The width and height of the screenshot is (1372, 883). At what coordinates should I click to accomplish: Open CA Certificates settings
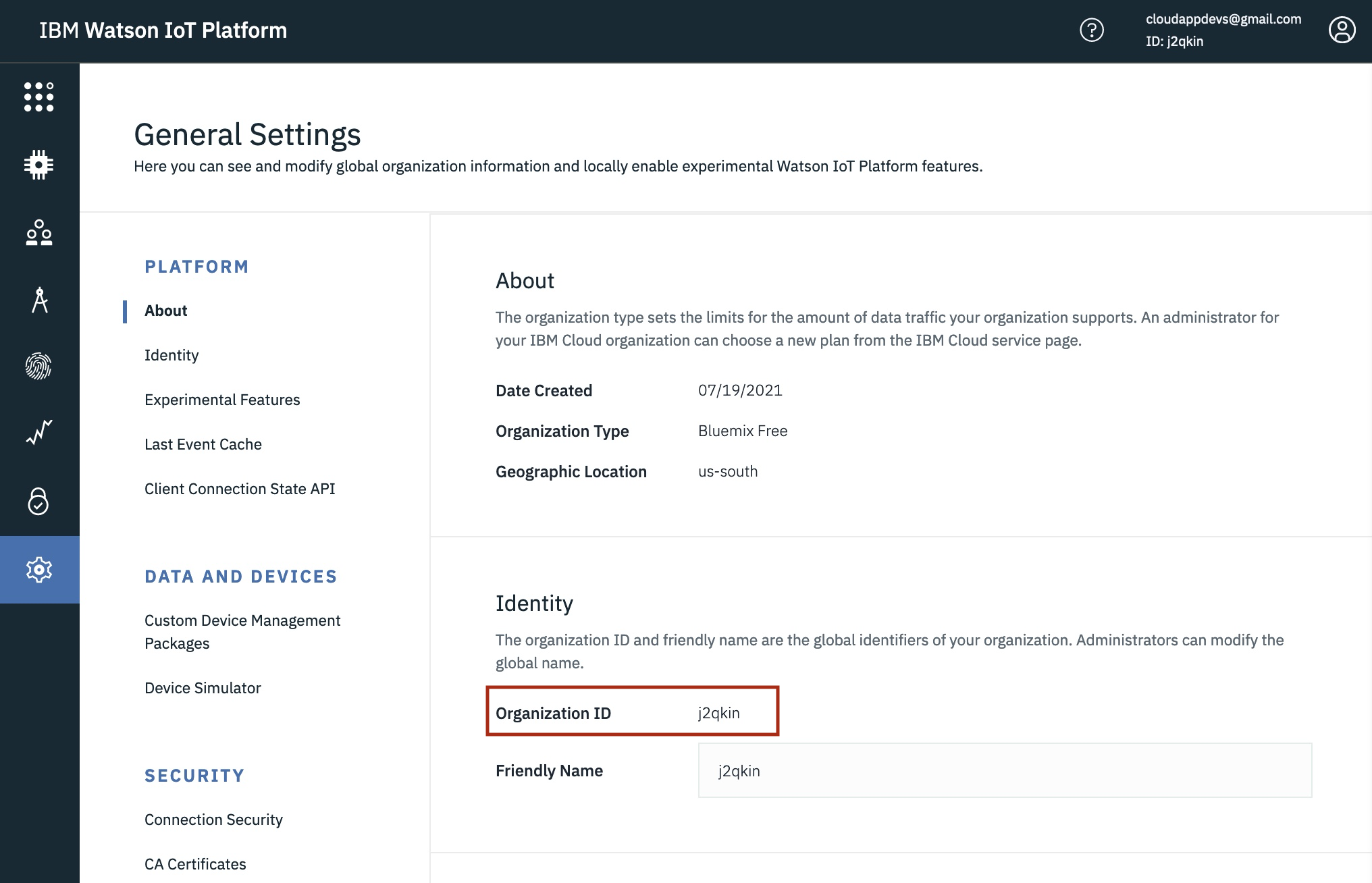[x=195, y=864]
